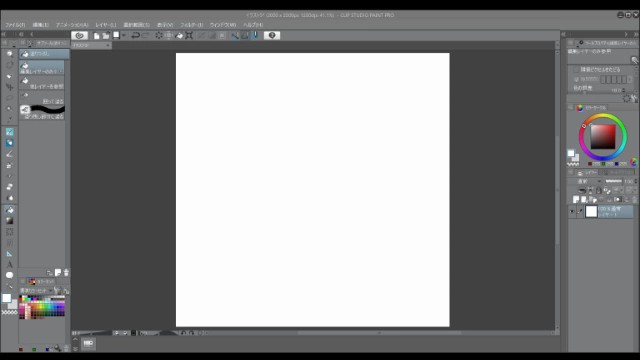Select the Gradient tool
The image size is (640, 360).
coord(9,220)
